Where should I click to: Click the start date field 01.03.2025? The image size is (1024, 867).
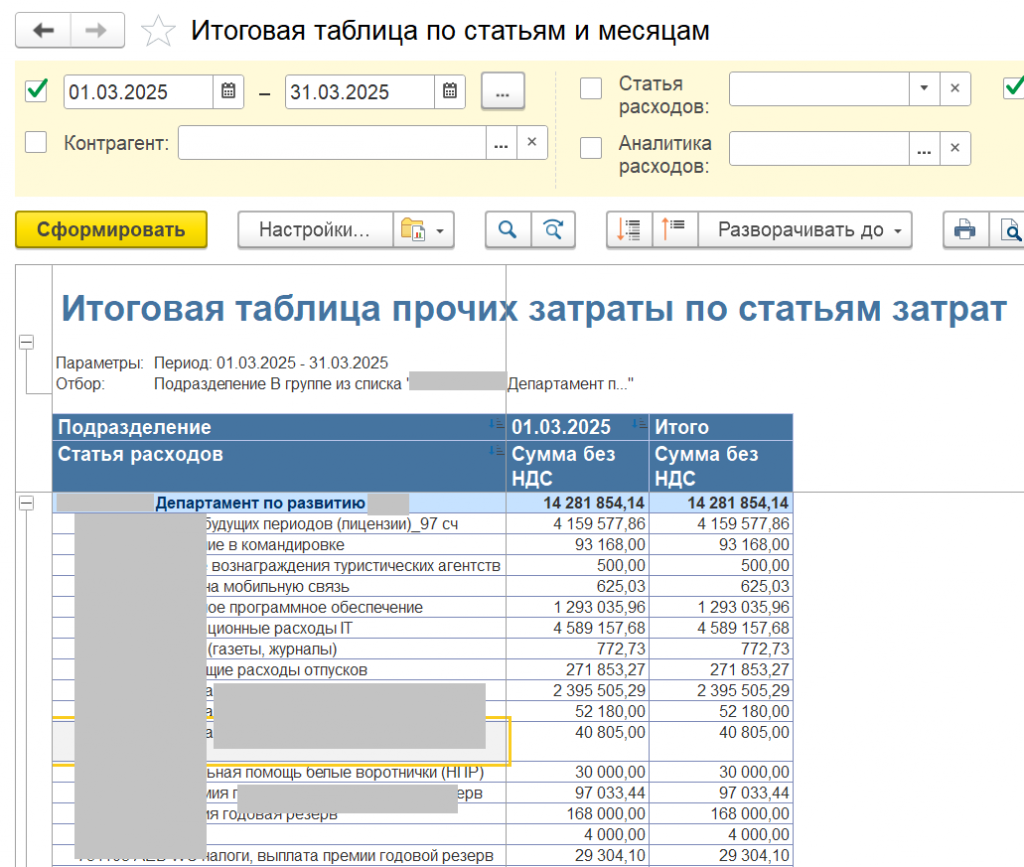pyautogui.click(x=138, y=91)
